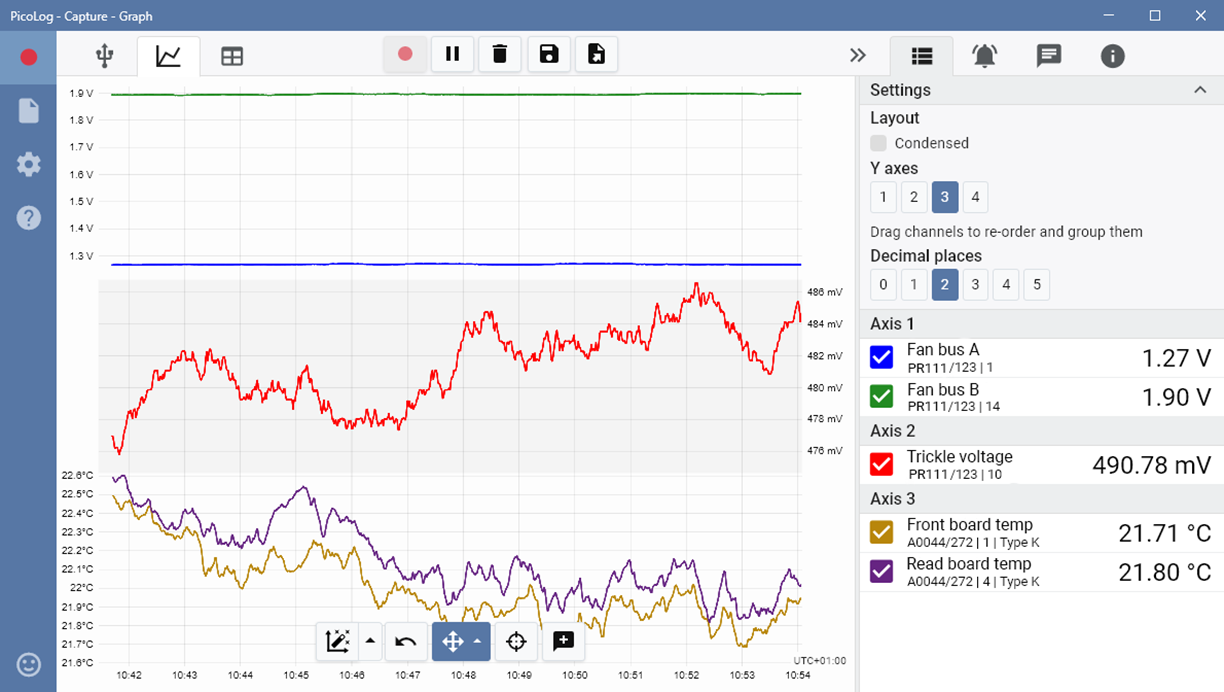This screenshot has height=692, width=1224.
Task: Uncheck the Fan bus A channel
Action: click(x=881, y=358)
